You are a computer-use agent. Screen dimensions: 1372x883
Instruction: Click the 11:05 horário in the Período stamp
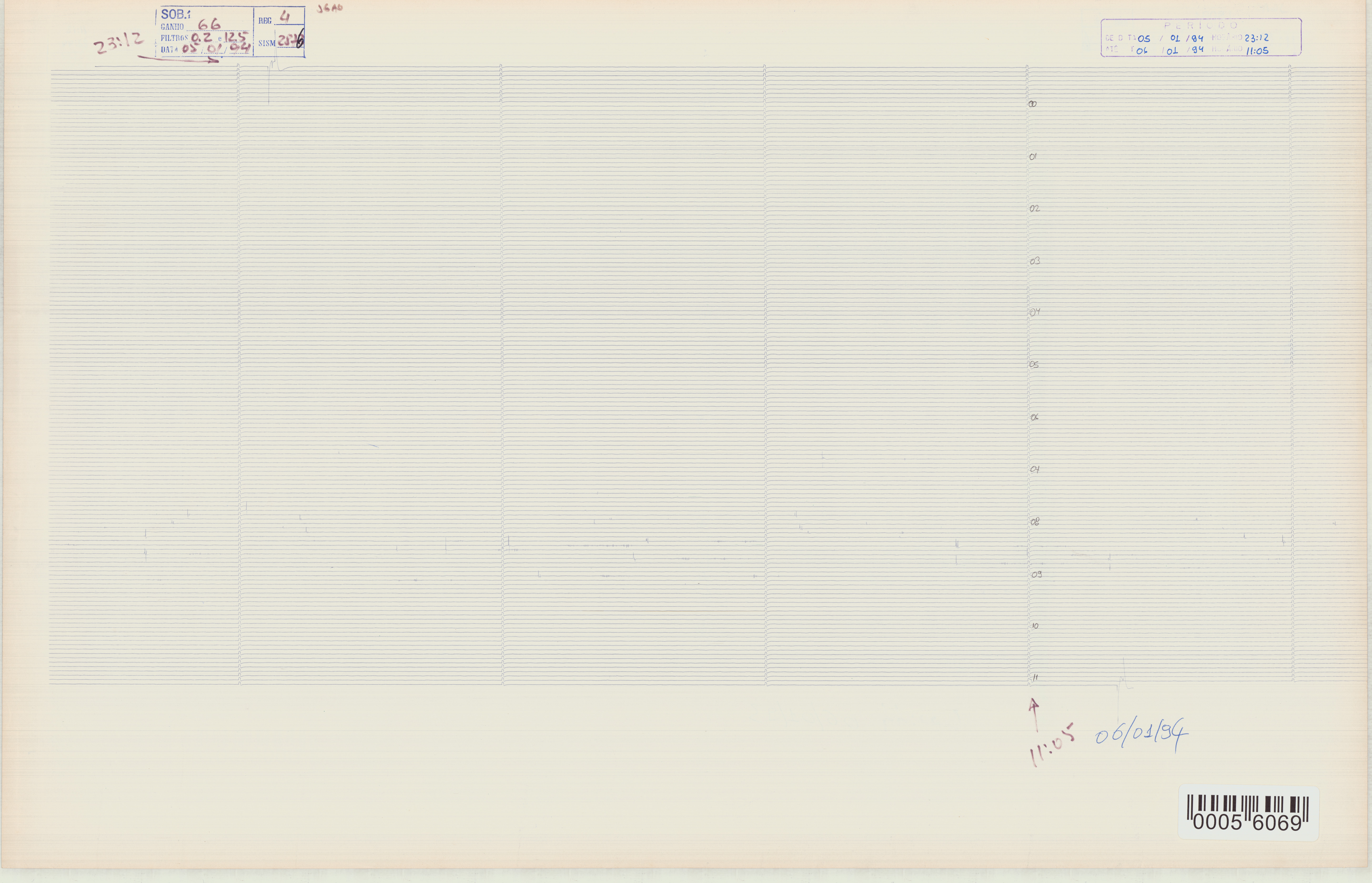(1257, 50)
